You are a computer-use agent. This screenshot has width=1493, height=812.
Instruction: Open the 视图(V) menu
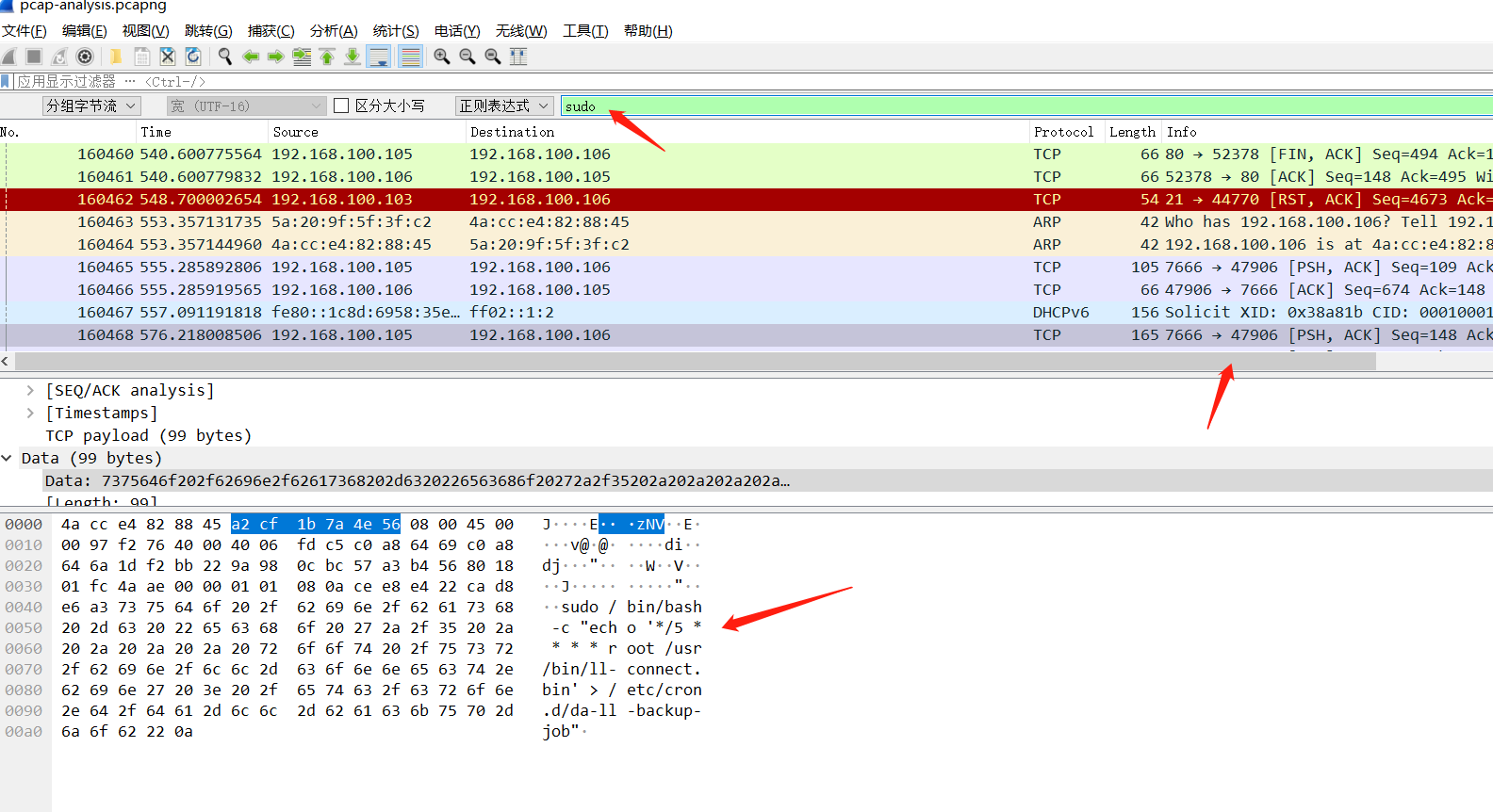pos(146,31)
